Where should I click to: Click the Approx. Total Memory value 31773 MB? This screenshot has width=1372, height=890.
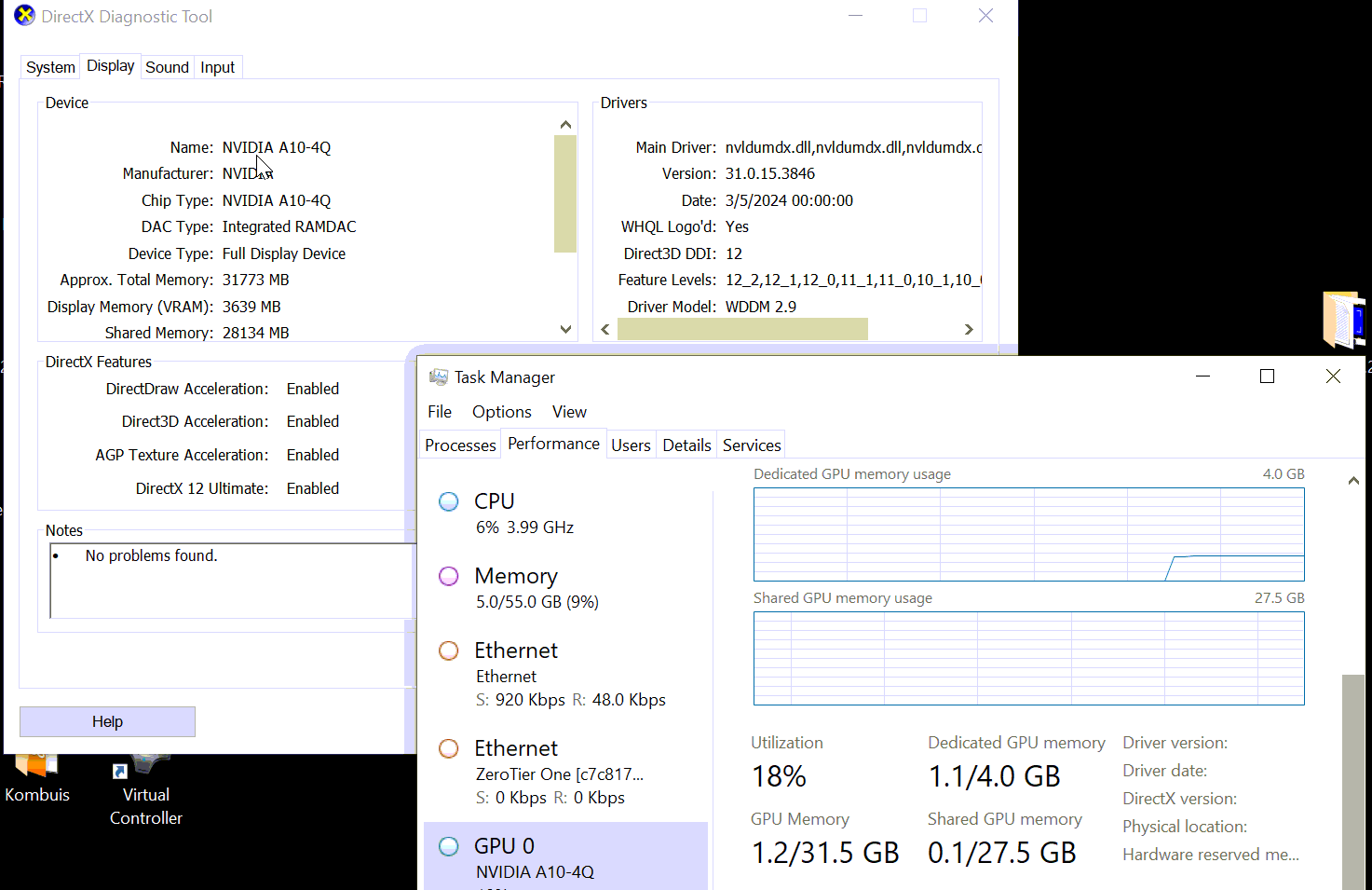click(x=256, y=280)
